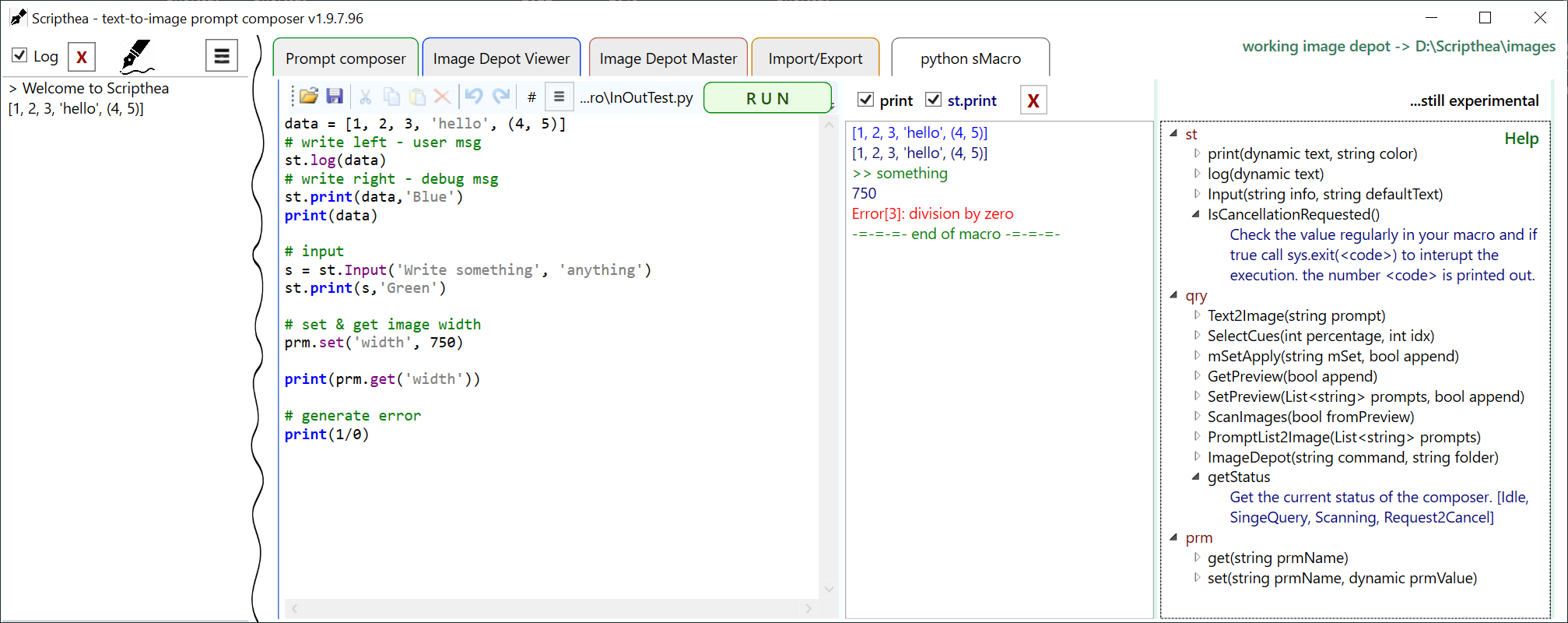Viewport: 1568px width, 623px height.
Task: Toggle the print output checkbox
Action: (x=865, y=100)
